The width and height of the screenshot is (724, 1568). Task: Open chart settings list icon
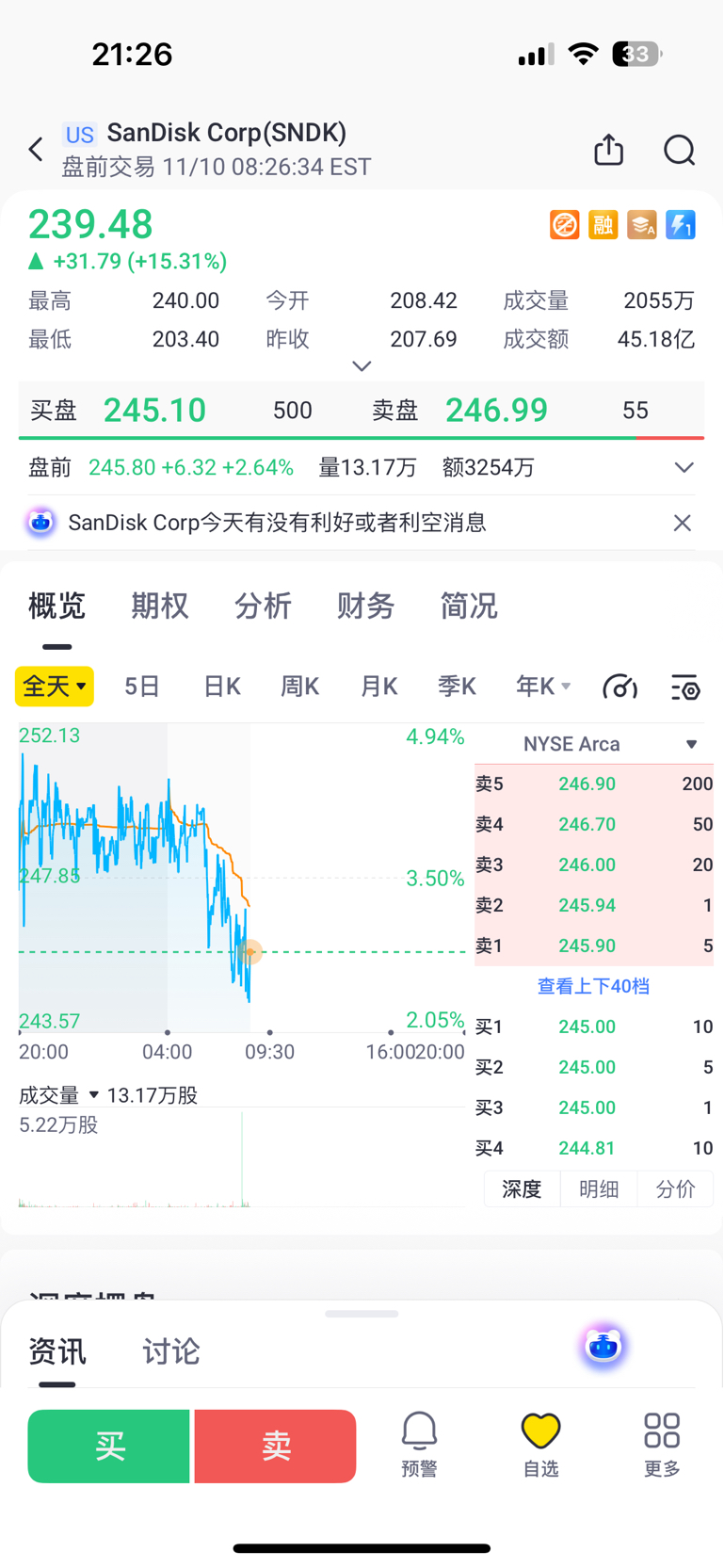tap(685, 687)
